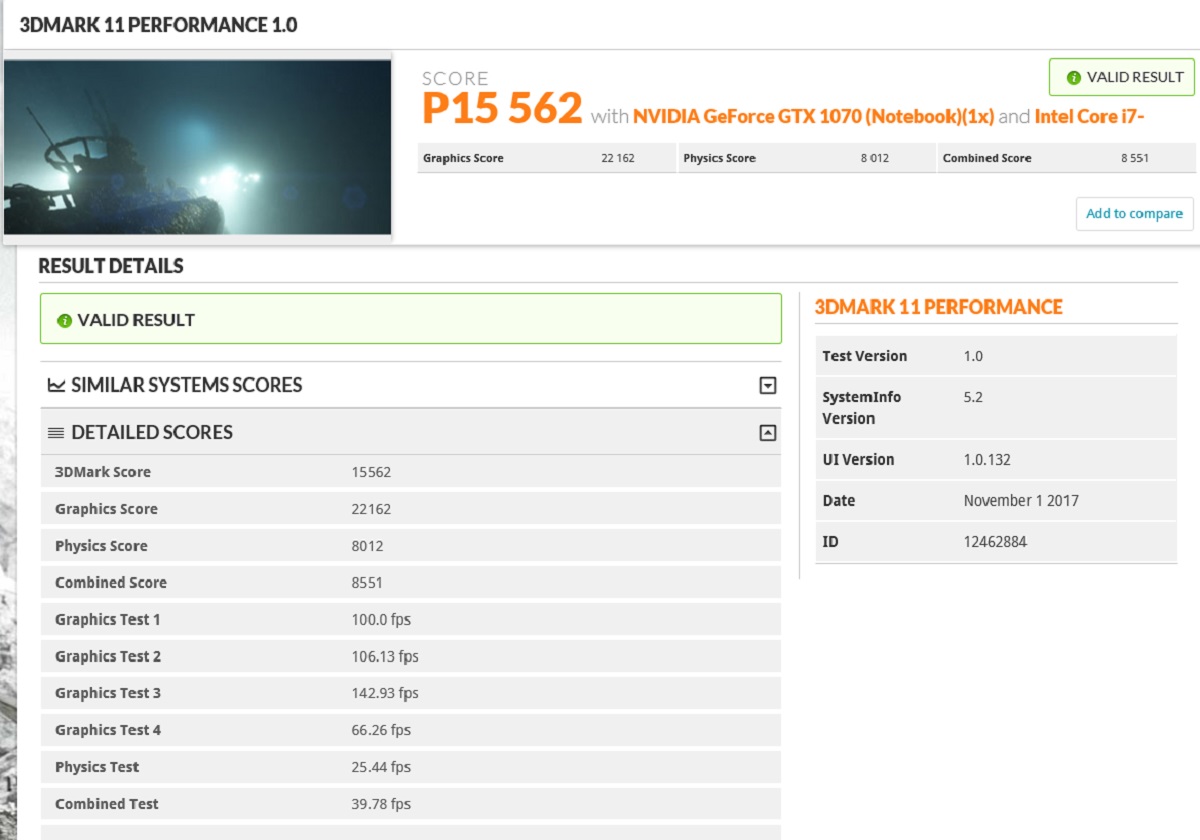Open the Intel Core i7- processor link
Viewport: 1200px width, 840px height.
point(1089,116)
